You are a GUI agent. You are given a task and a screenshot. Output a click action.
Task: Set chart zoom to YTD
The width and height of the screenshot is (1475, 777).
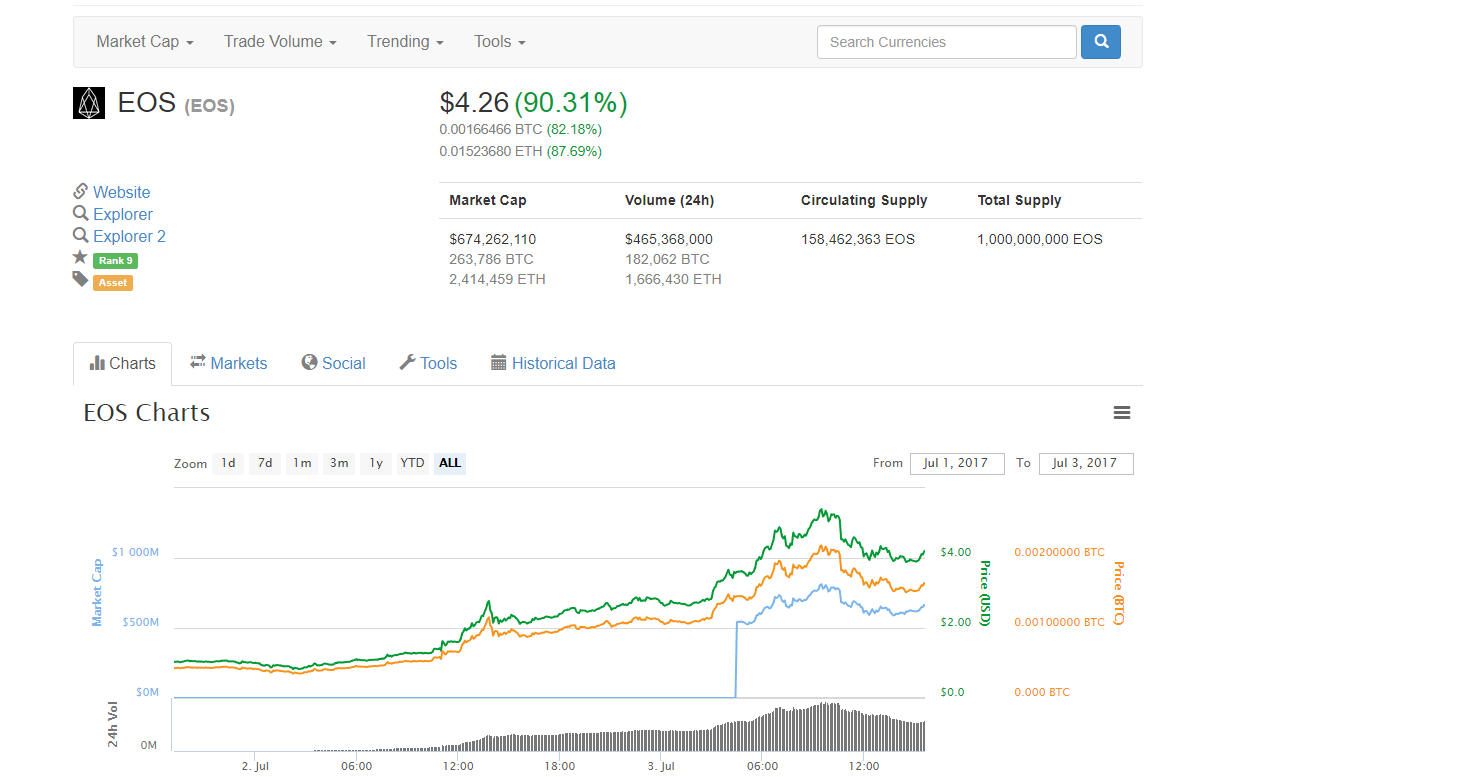pos(412,463)
